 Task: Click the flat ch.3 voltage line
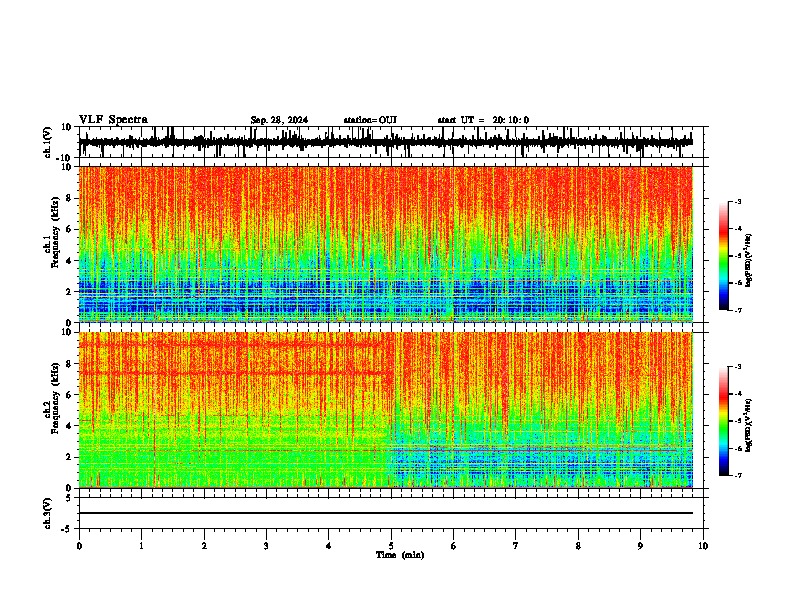[x=386, y=513]
